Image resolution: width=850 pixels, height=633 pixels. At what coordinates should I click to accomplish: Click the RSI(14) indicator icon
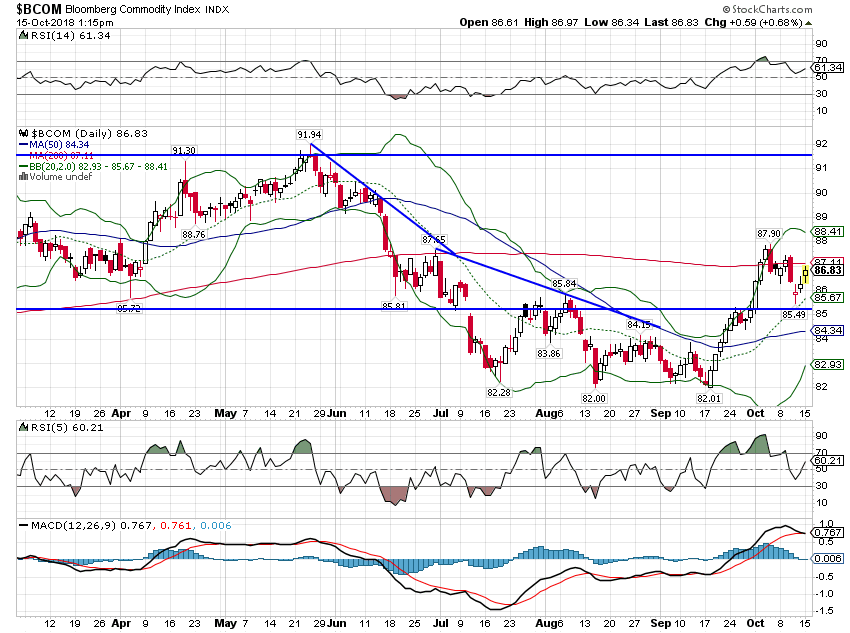coord(23,36)
